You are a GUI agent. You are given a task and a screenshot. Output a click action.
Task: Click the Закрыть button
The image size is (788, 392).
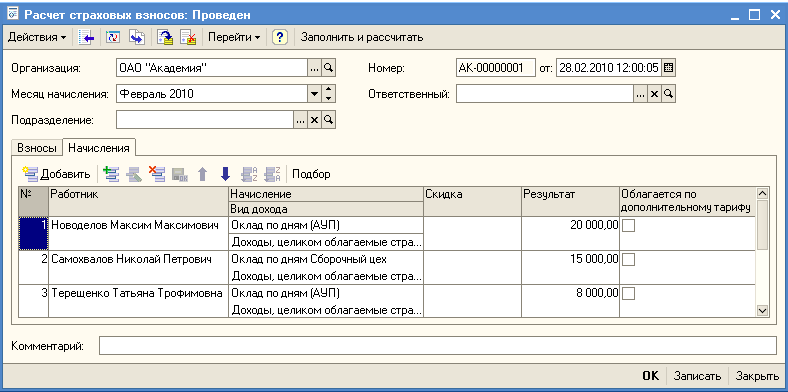click(x=757, y=376)
